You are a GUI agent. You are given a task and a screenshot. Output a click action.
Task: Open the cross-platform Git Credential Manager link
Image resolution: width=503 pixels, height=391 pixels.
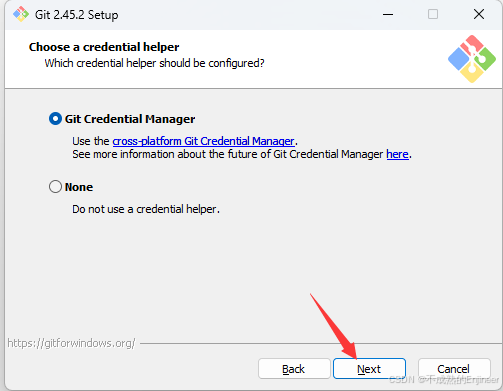pos(203,141)
